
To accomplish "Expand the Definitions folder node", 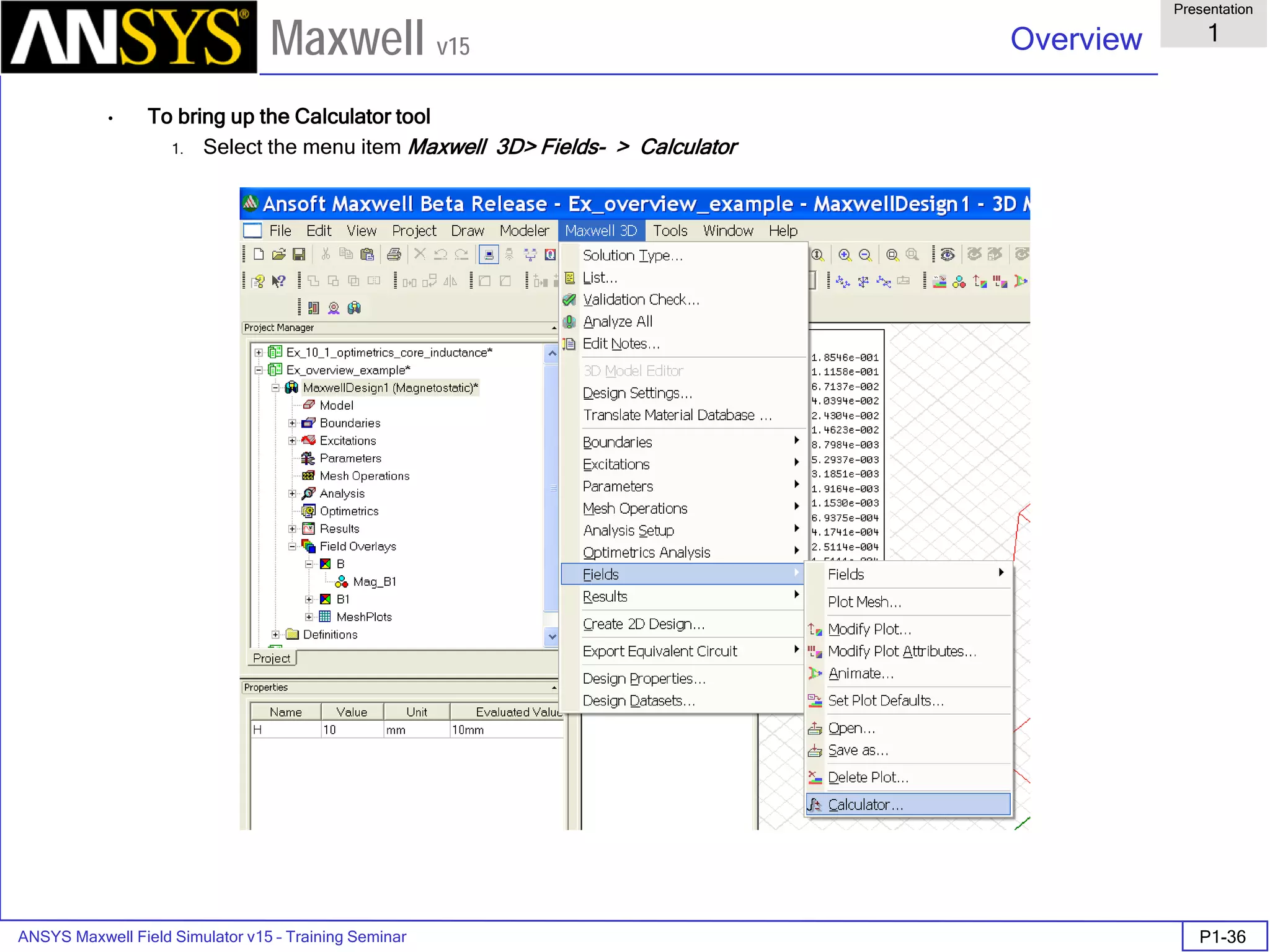I will [275, 635].
